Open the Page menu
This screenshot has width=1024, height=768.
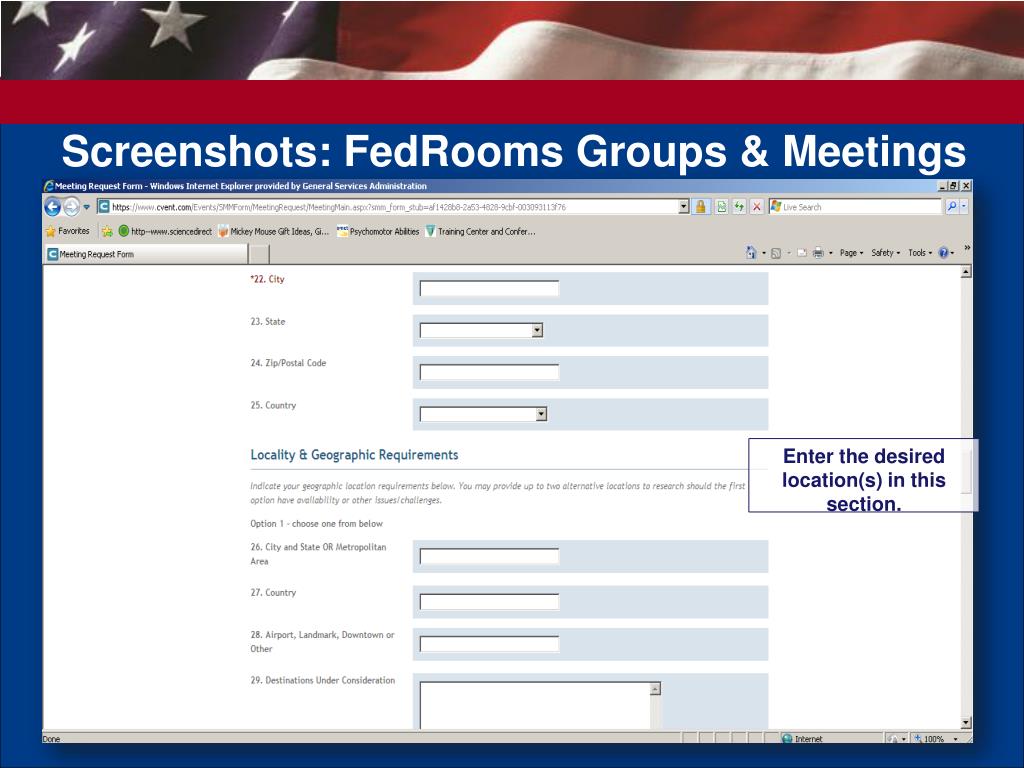pyautogui.click(x=851, y=253)
